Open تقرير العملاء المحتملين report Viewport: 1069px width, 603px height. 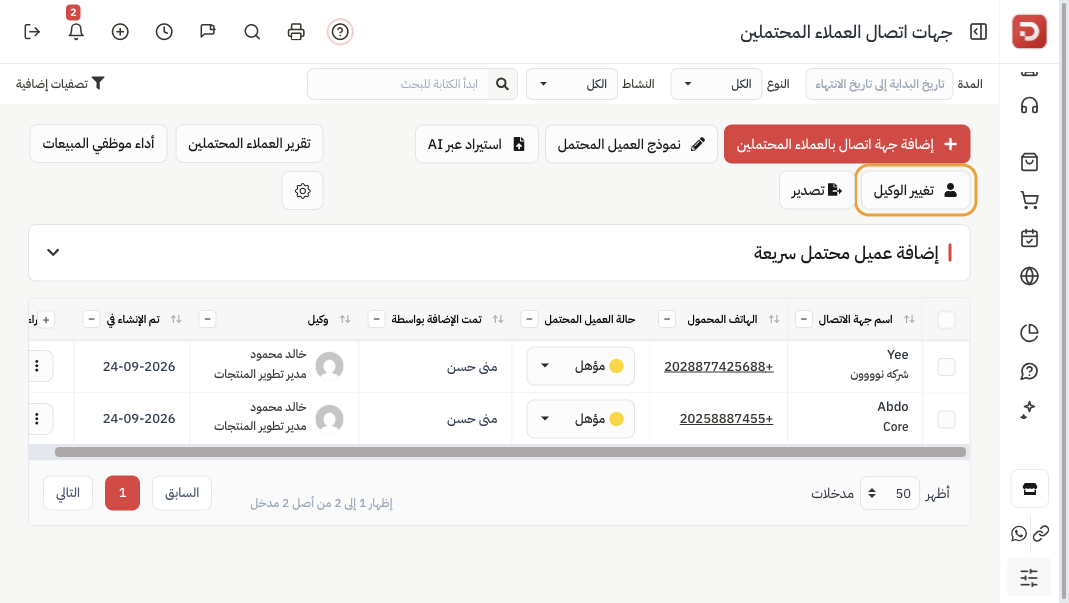tap(250, 143)
